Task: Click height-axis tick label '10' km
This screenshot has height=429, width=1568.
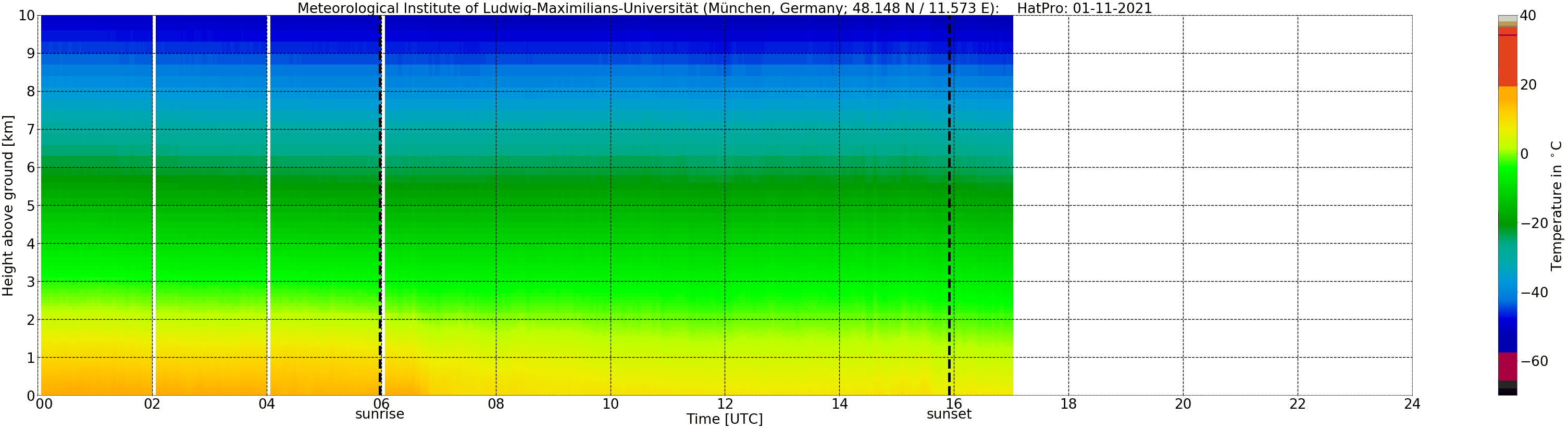Action: pos(27,16)
